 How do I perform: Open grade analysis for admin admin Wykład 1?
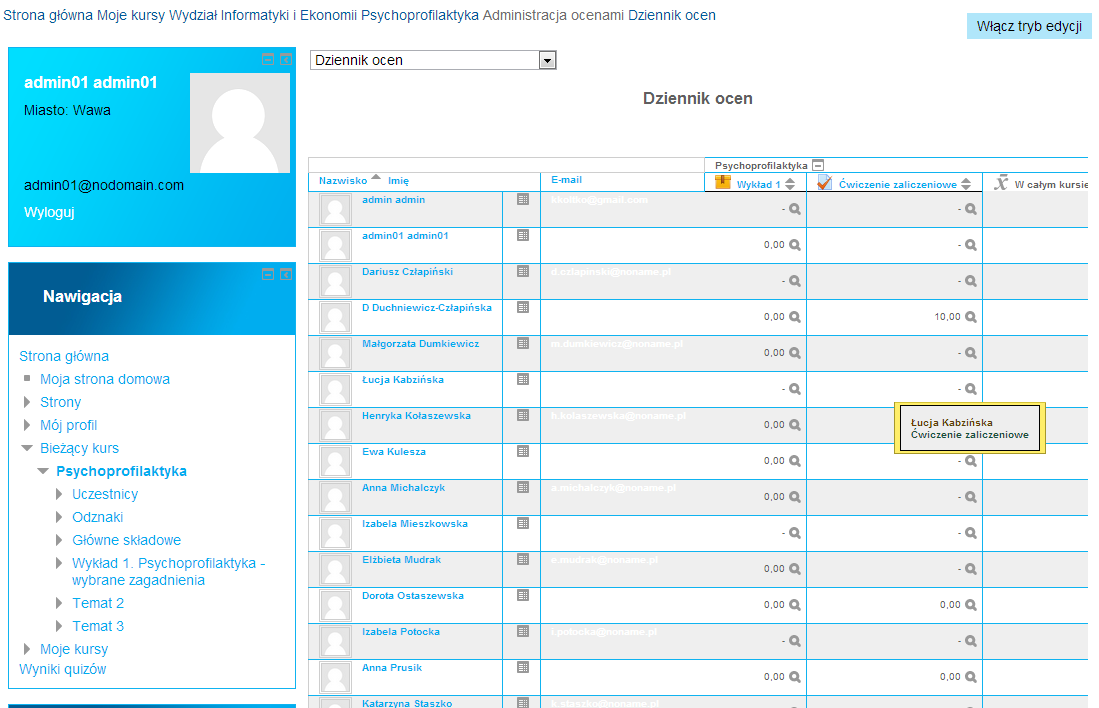pyautogui.click(x=795, y=209)
